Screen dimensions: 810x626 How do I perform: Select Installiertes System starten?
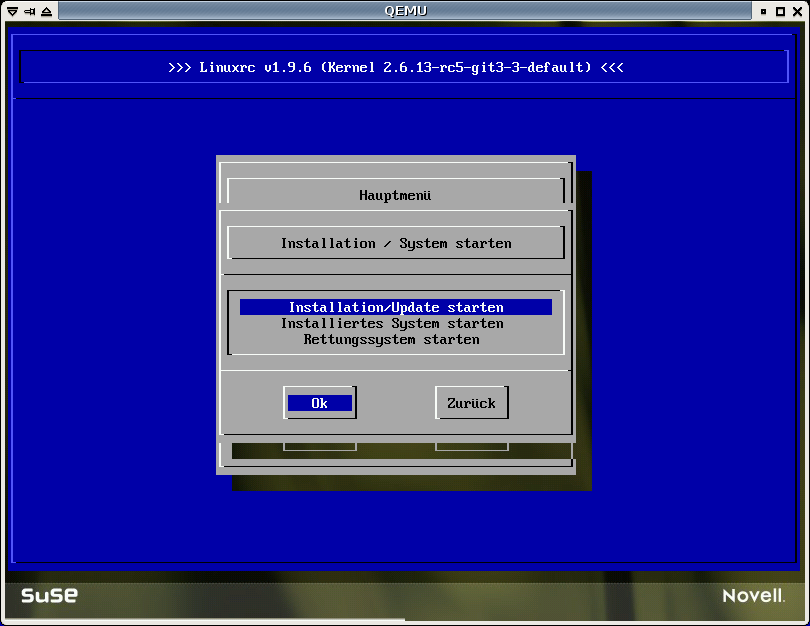click(x=392, y=323)
